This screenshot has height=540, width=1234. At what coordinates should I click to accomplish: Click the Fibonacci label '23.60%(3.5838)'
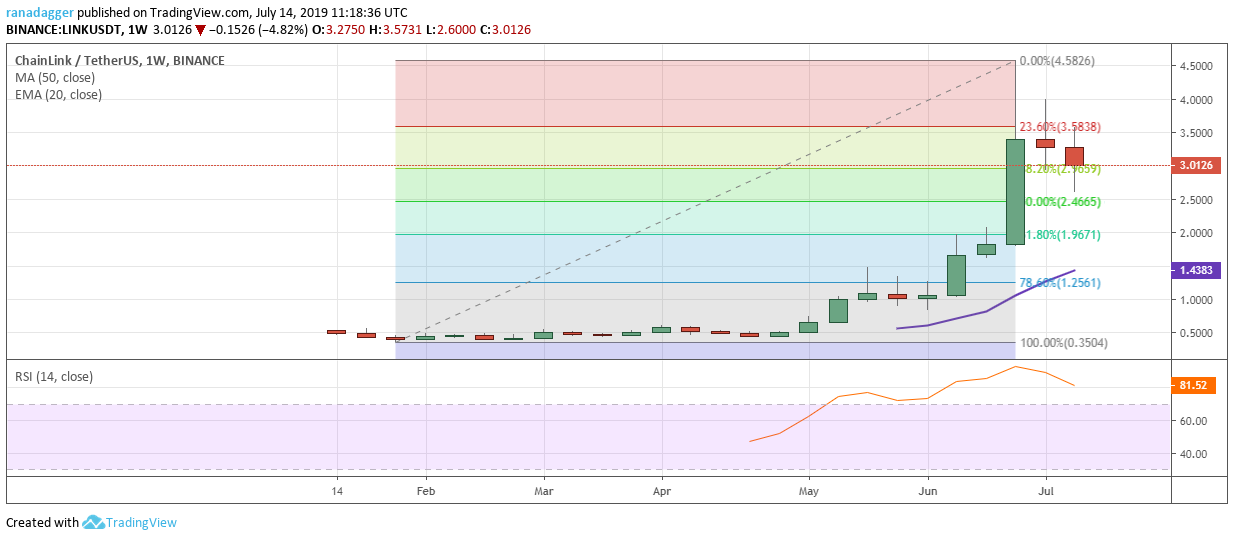(x=1060, y=128)
